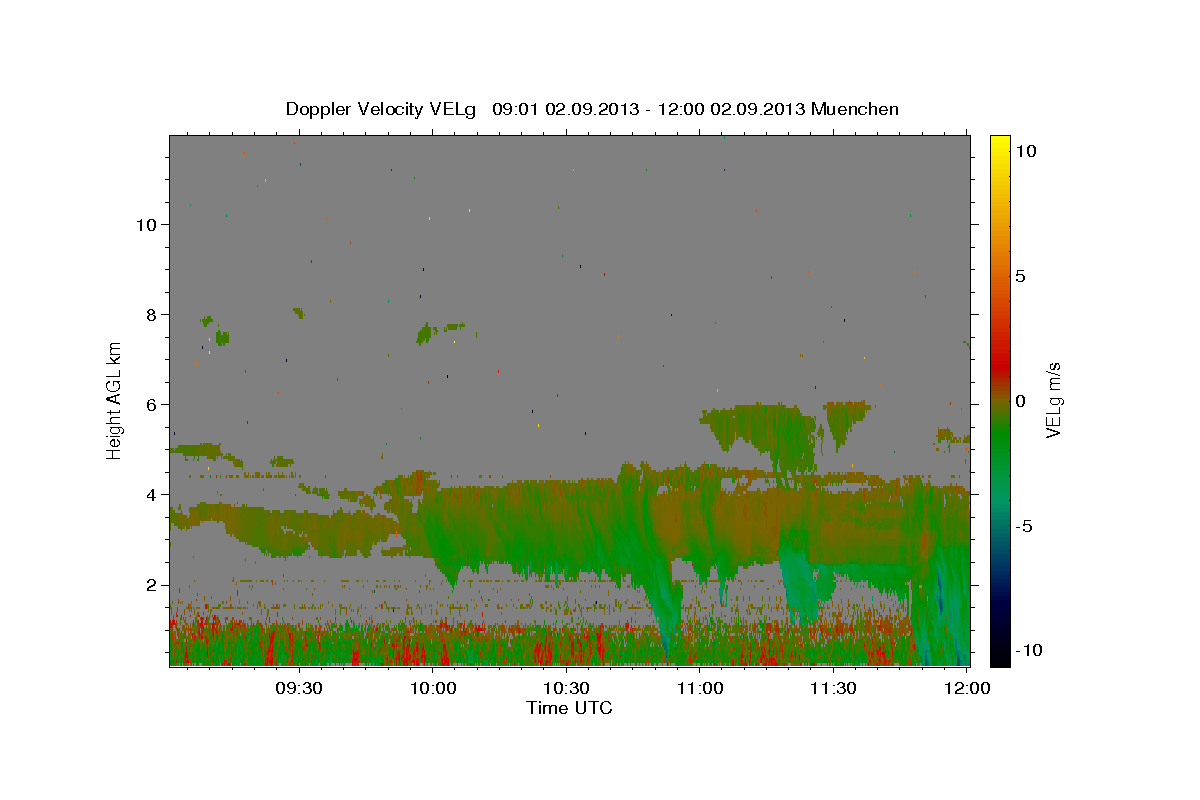Image resolution: width=1200 pixels, height=800 pixels.
Task: Pick the black bottom of the colorbar
Action: (999, 655)
